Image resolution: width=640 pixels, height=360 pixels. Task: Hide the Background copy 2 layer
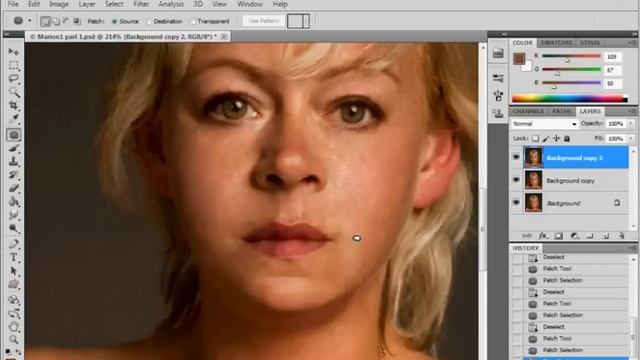[x=516, y=157]
